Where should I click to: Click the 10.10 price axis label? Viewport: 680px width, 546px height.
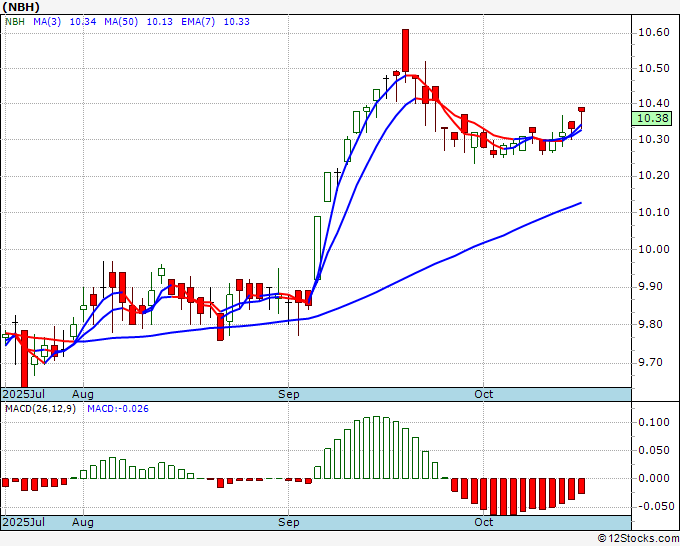pyautogui.click(x=654, y=212)
